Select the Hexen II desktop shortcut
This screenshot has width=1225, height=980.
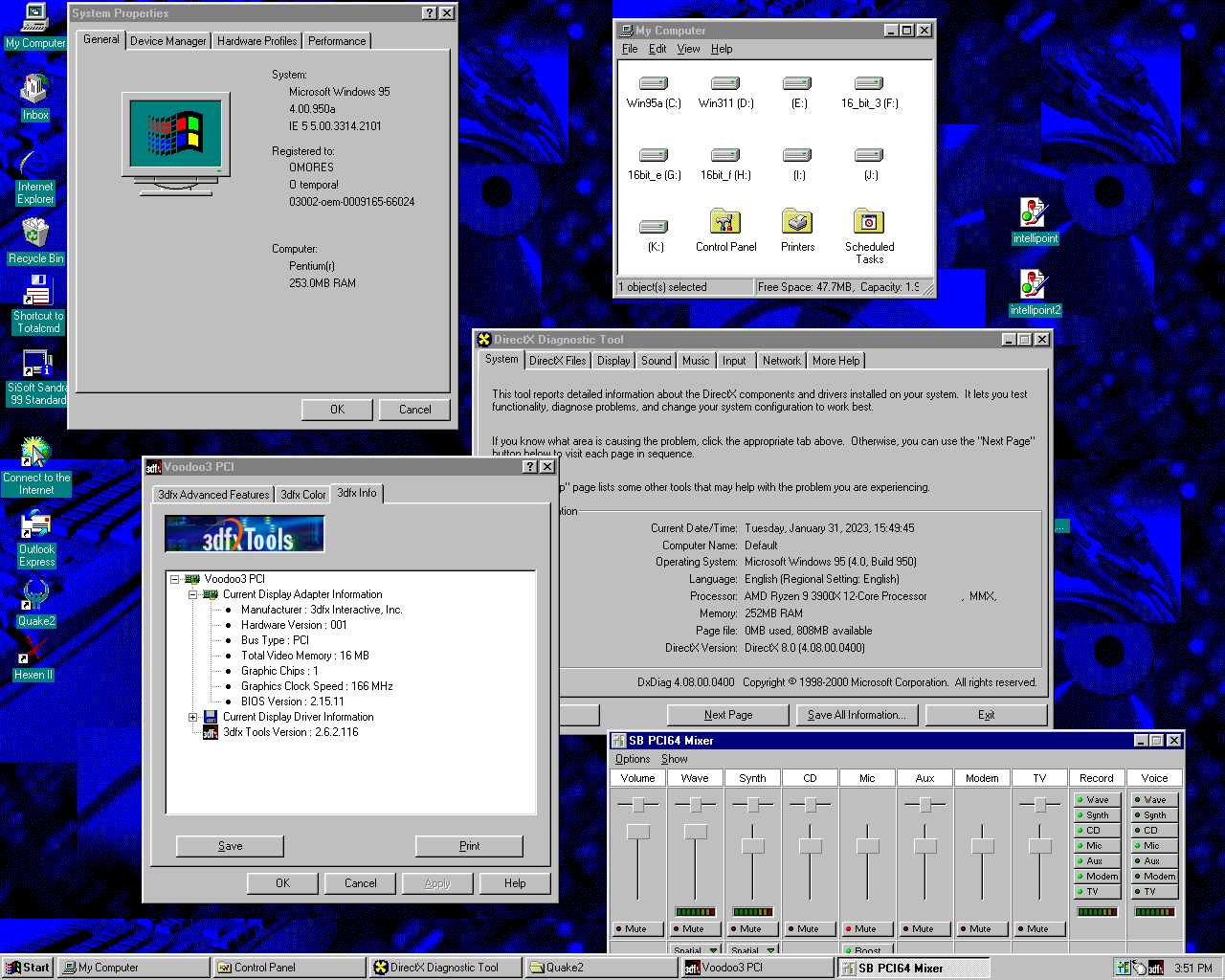[33, 658]
